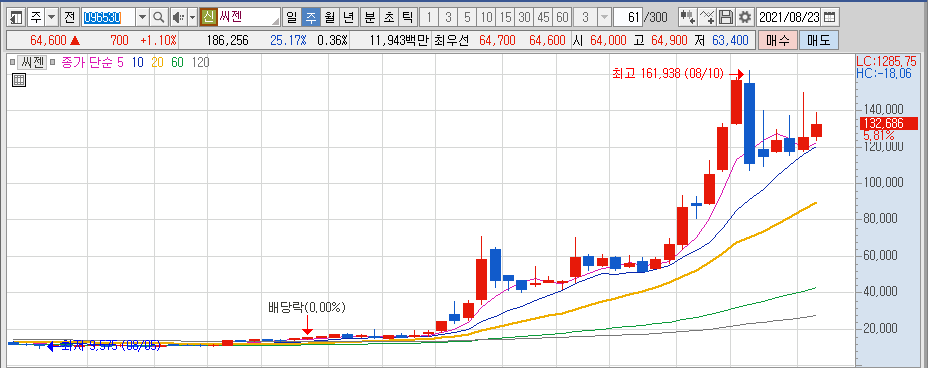Click the date field 2021/08/23

tap(790, 17)
